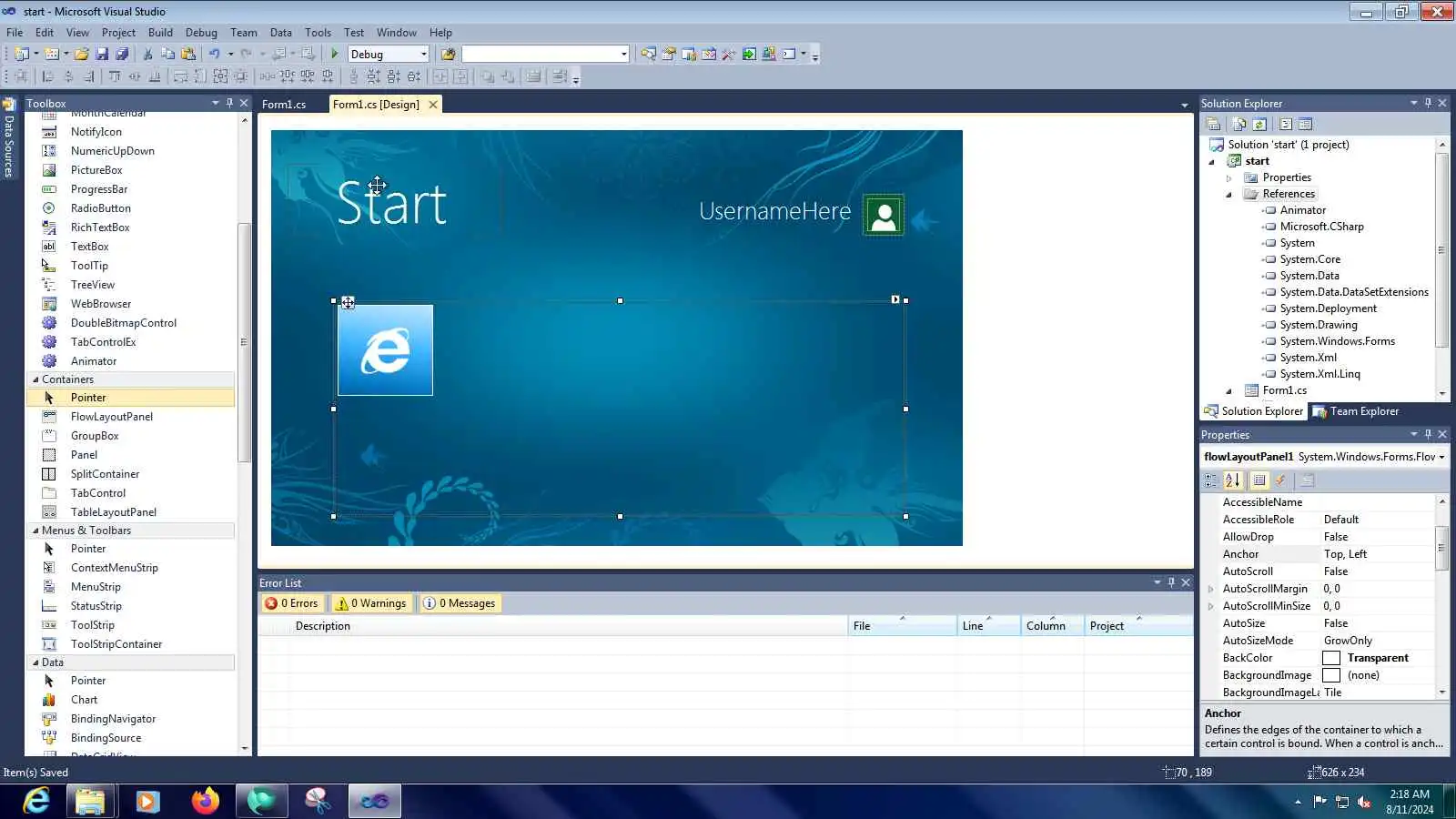Switch to the Form1.cs code tab
Screen dimensions: 1456x819
284,105
